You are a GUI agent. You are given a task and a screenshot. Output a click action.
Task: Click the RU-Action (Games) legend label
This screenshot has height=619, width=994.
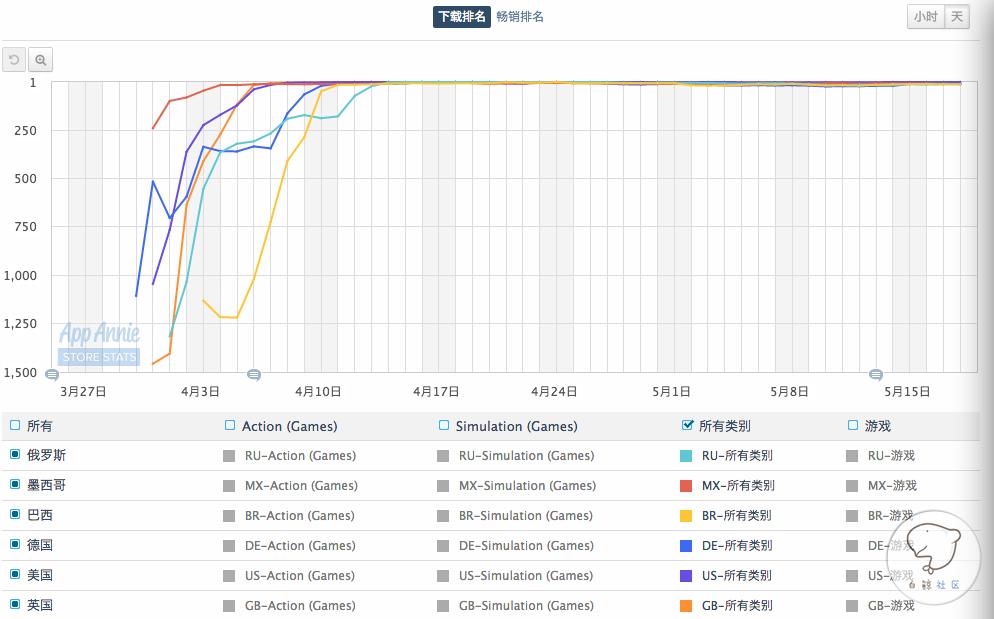300,455
